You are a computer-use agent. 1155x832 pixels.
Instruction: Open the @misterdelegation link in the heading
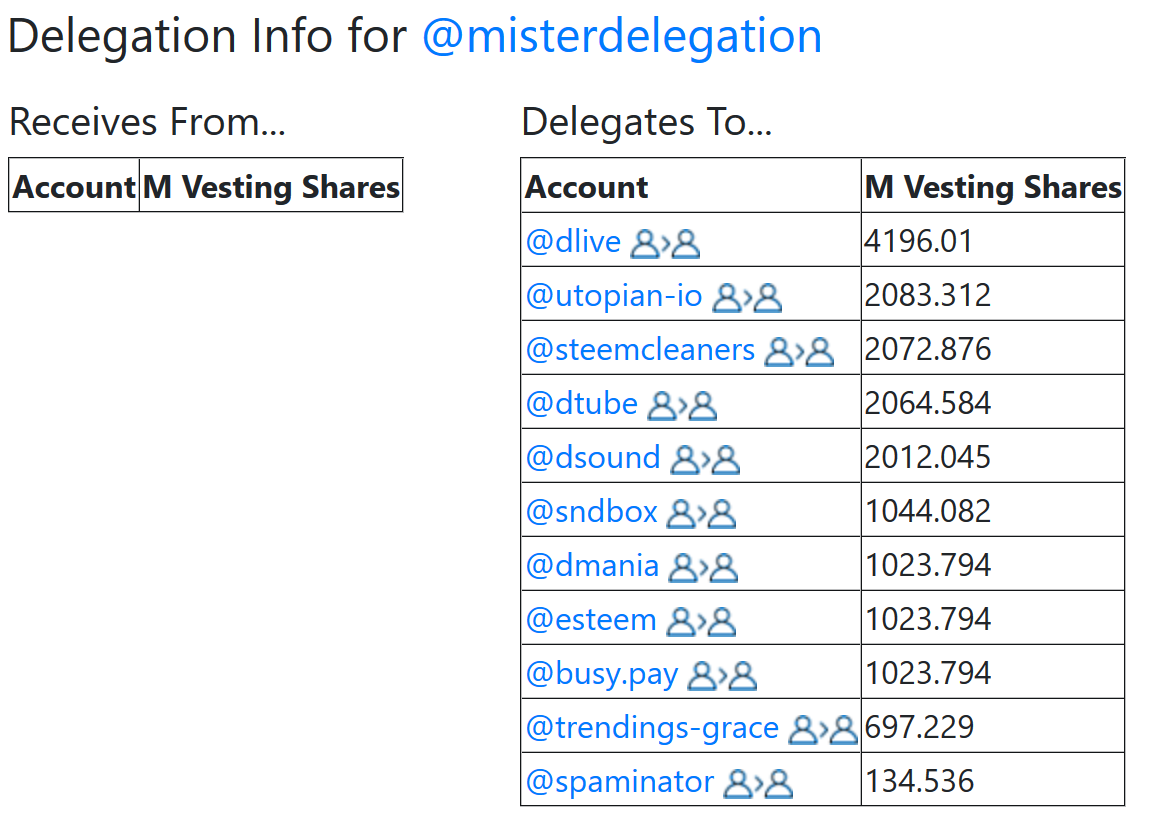pos(622,37)
